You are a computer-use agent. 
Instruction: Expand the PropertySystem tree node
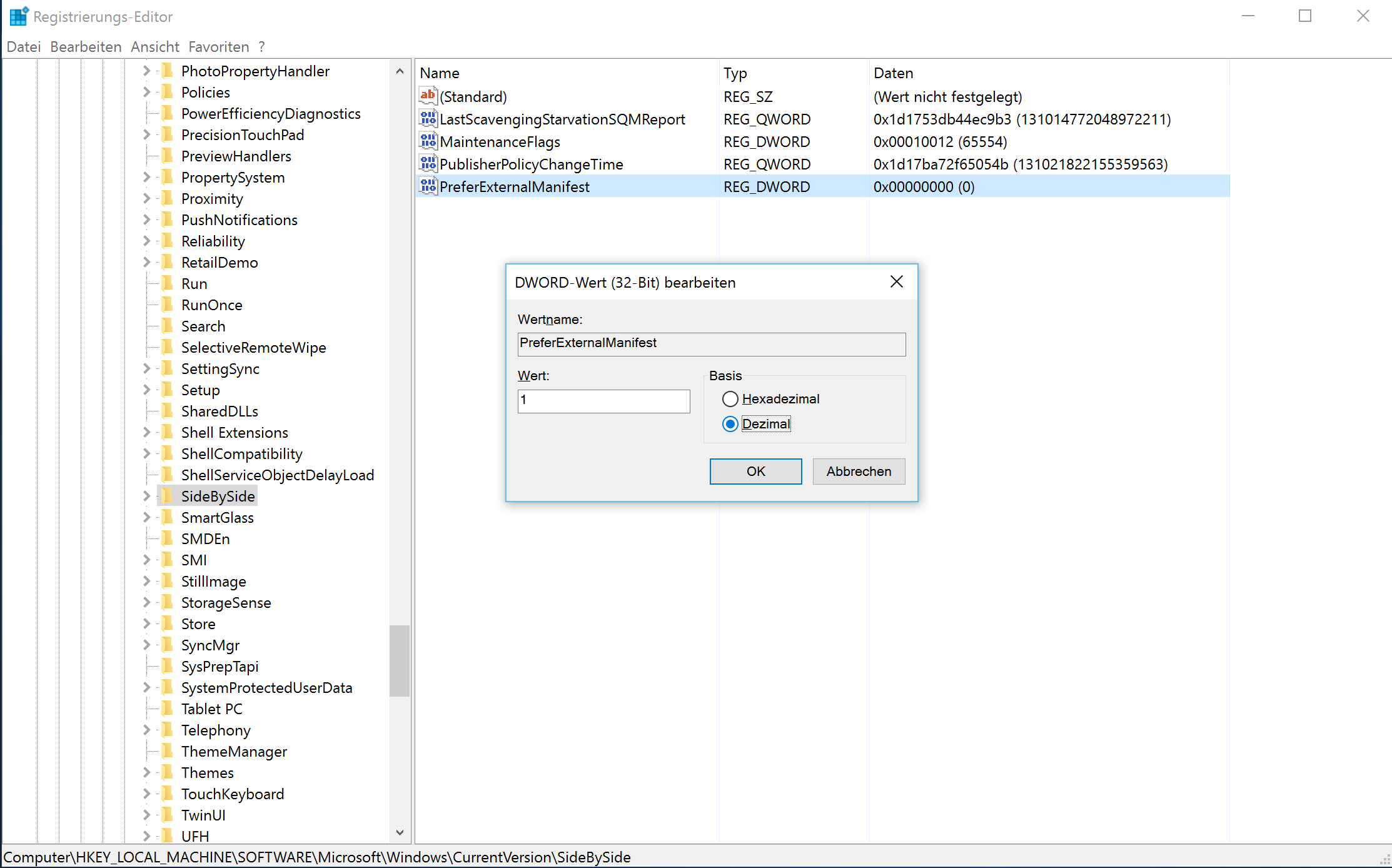pos(146,177)
